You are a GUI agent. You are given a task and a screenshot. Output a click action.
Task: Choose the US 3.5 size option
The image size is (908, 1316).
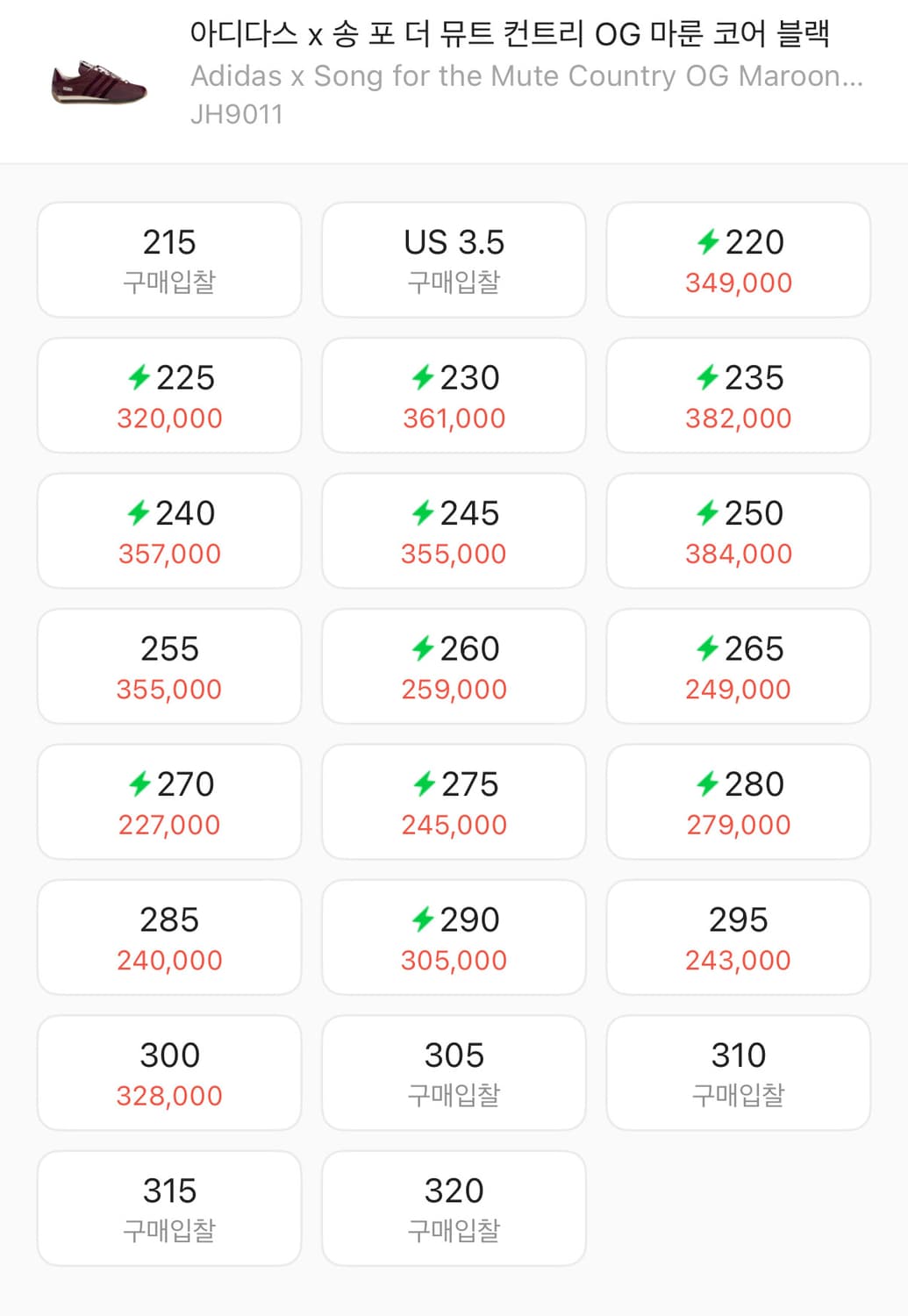point(454,260)
